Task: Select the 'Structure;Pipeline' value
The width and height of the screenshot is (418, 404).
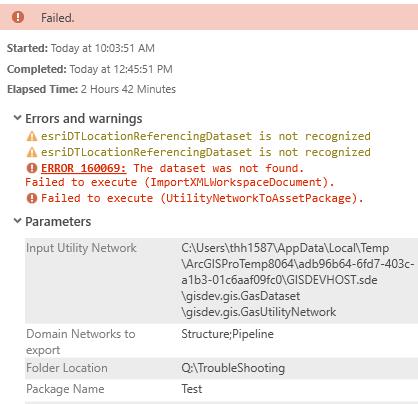Action: pos(227,334)
